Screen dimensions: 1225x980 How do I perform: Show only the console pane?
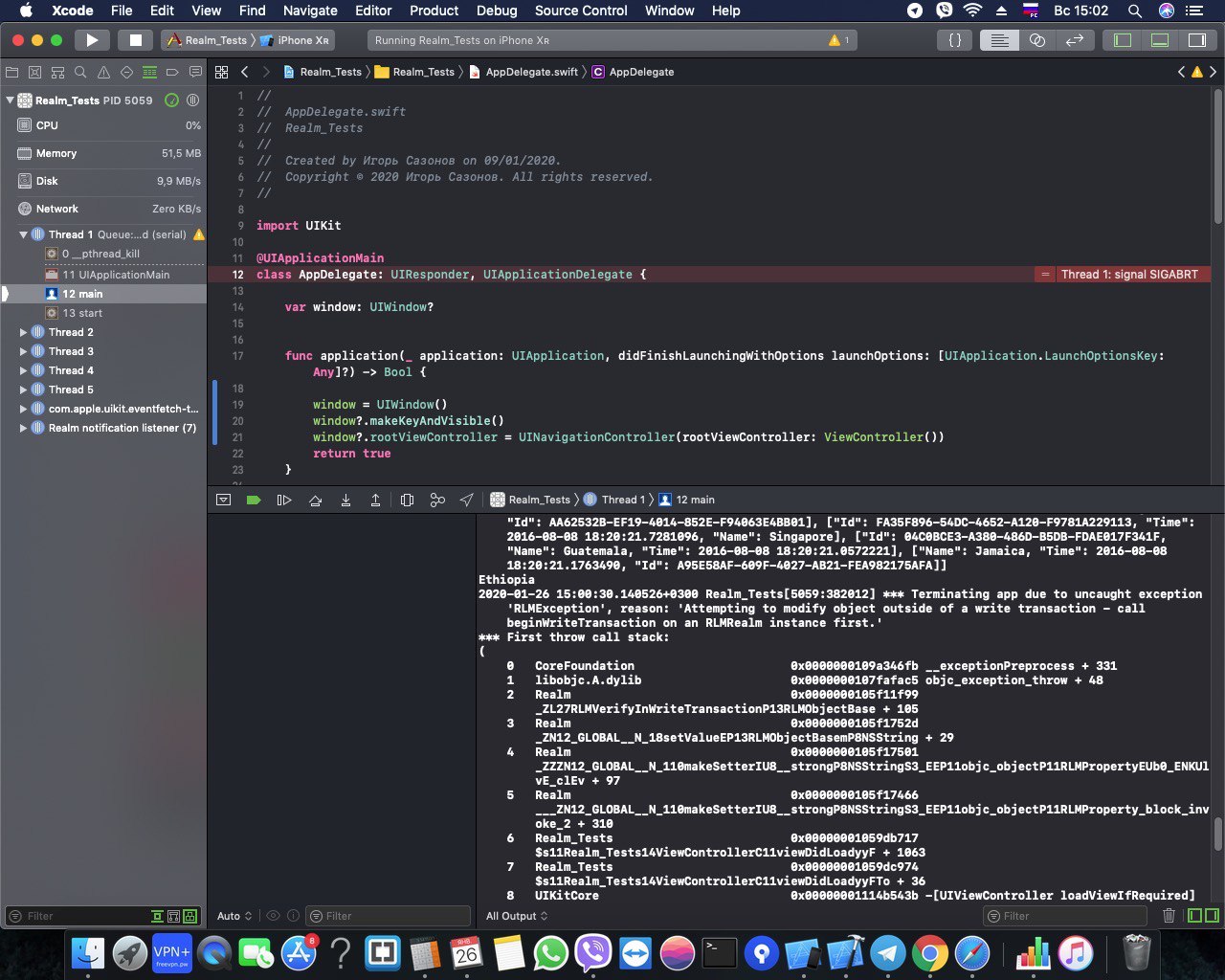point(1211,916)
